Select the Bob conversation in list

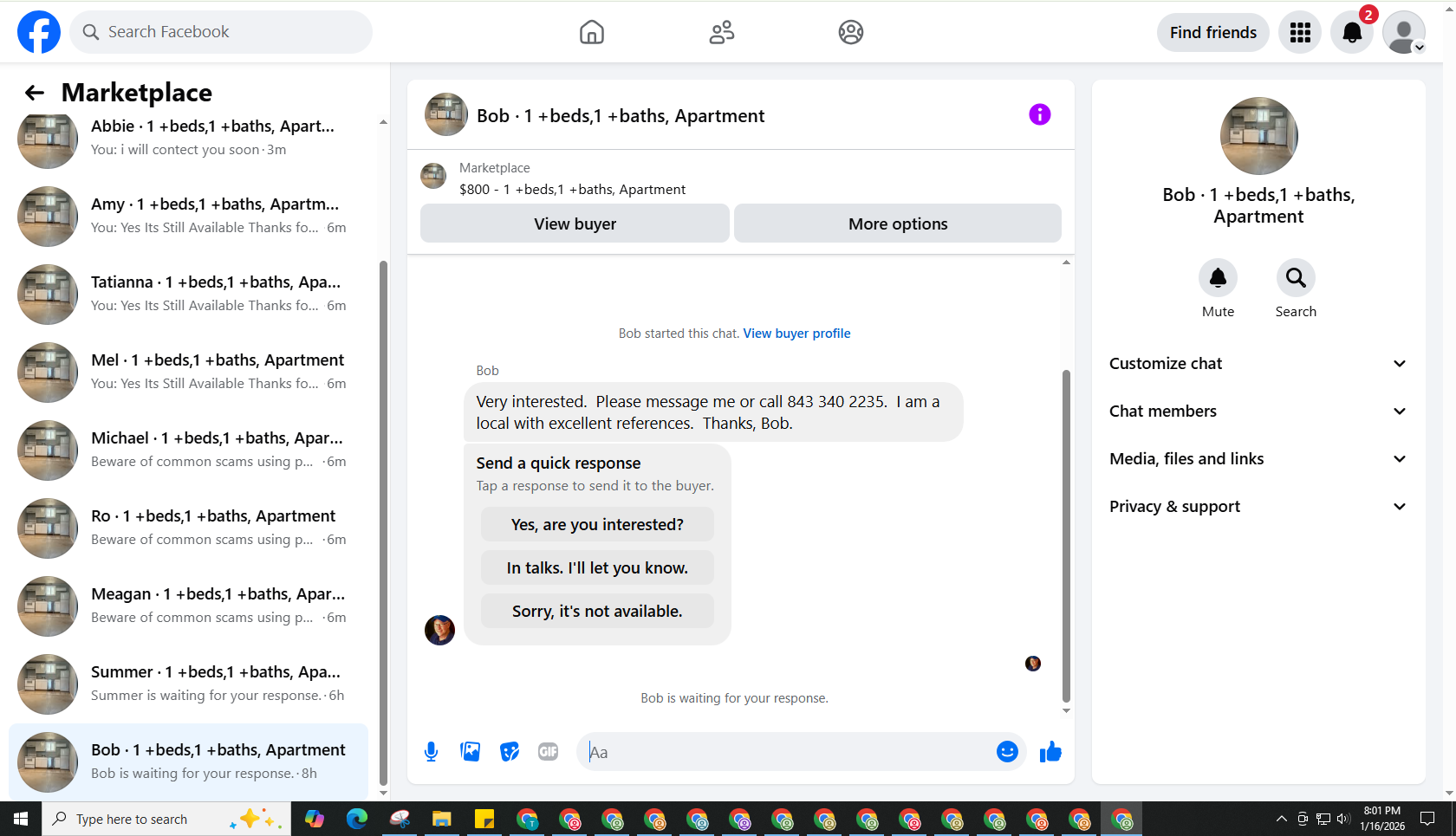189,762
